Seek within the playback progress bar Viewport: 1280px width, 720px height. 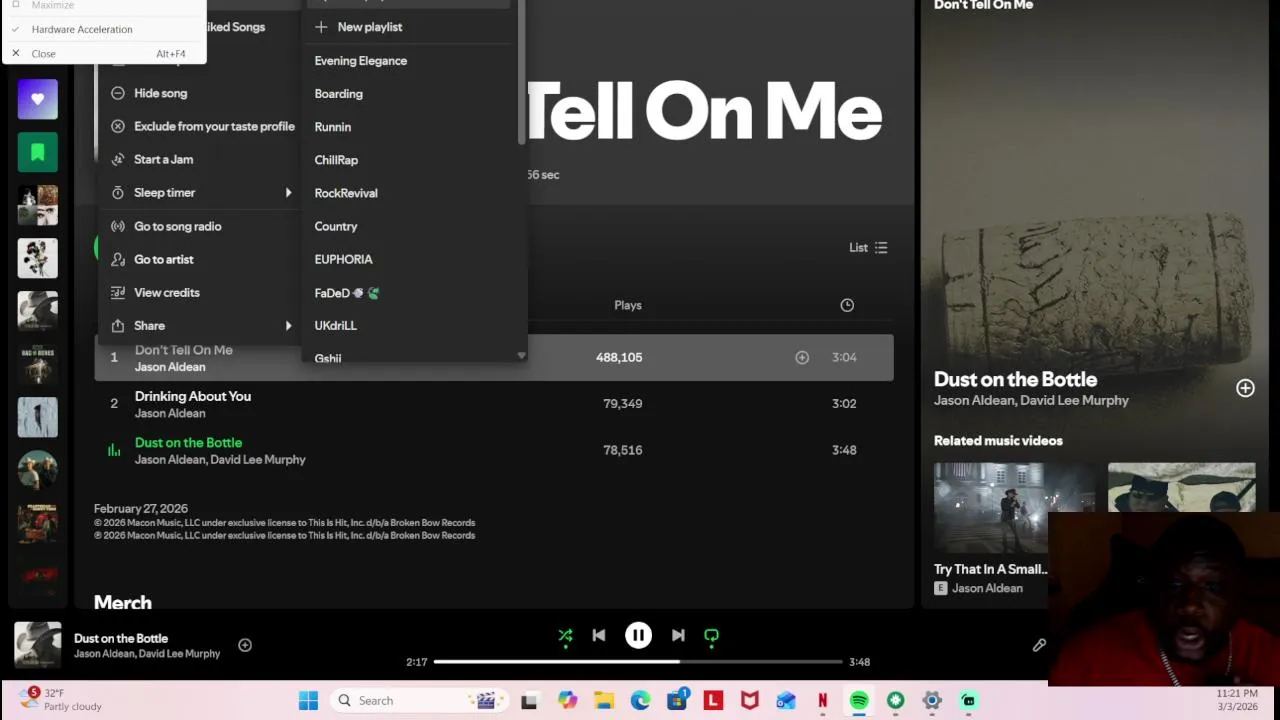tap(638, 661)
